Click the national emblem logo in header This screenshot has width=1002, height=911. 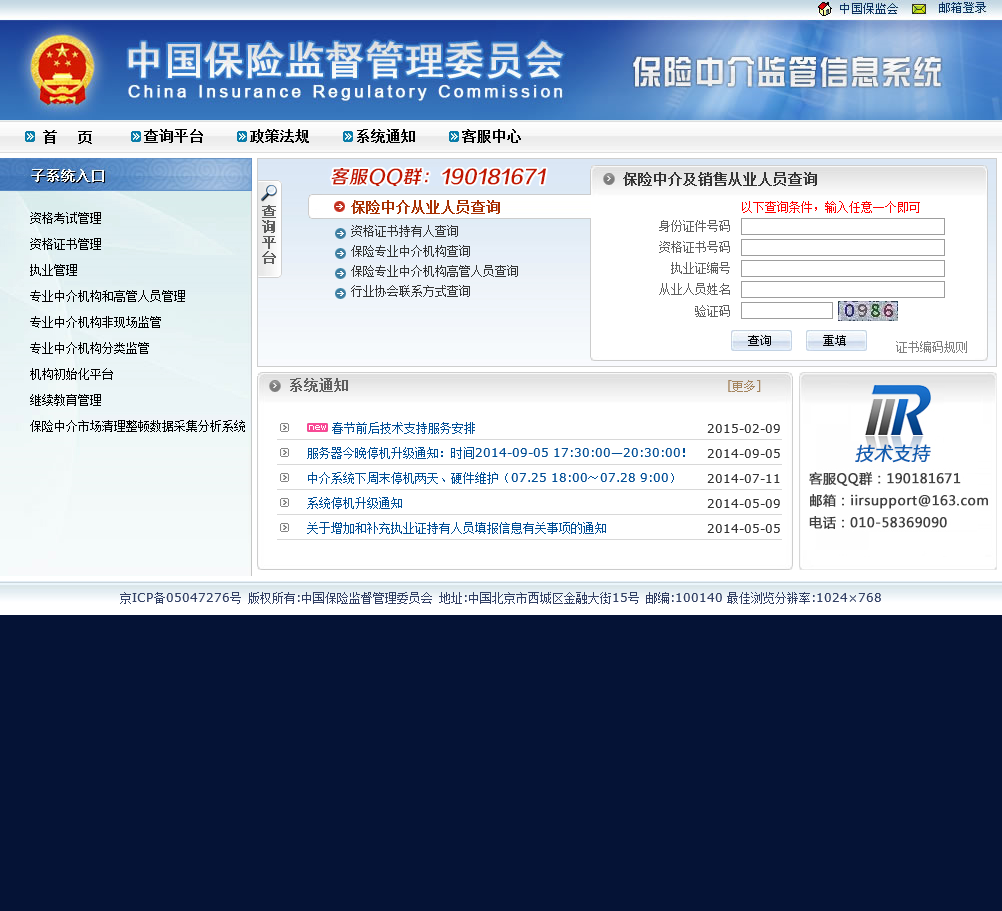(63, 70)
